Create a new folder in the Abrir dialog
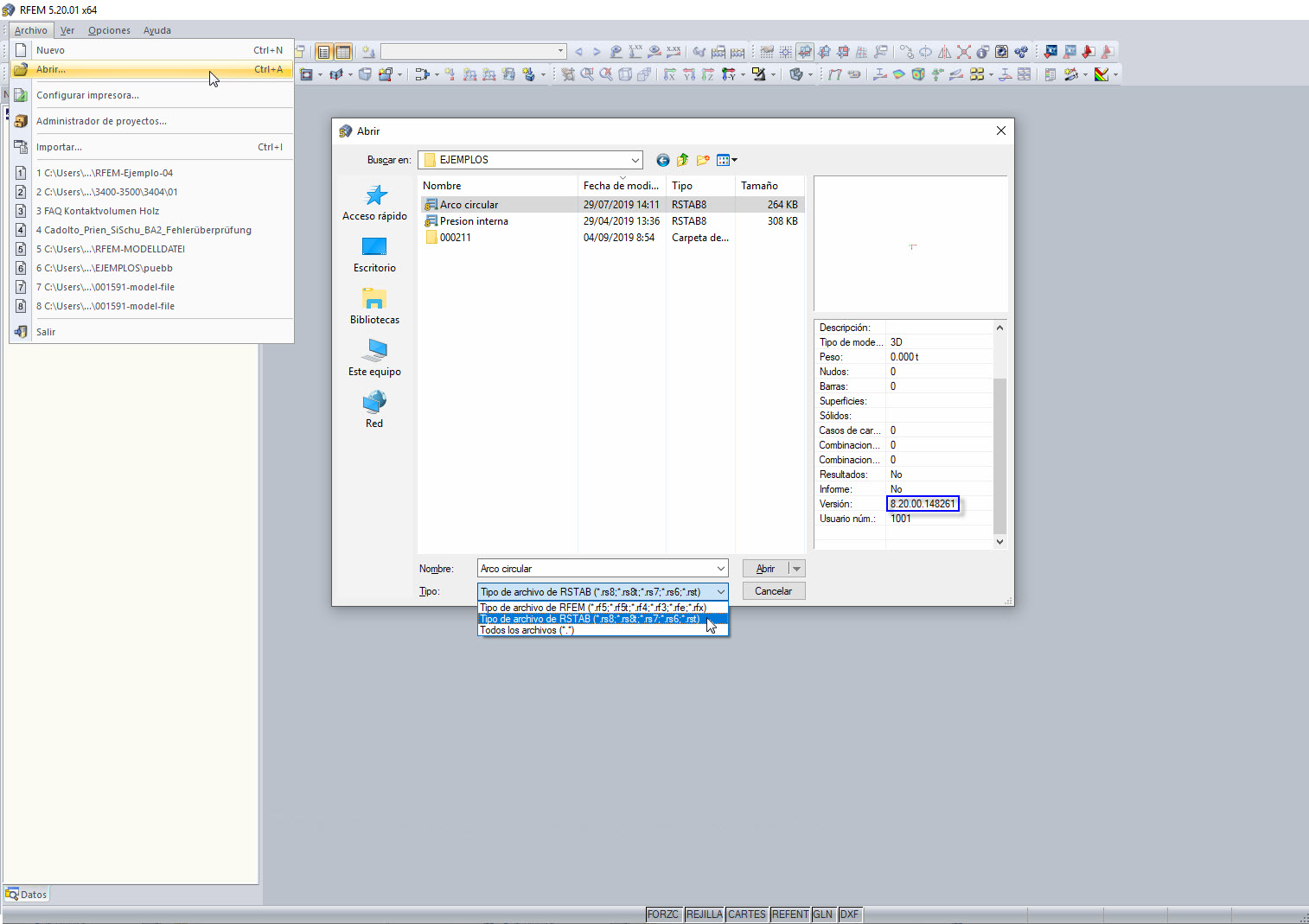The width and height of the screenshot is (1309, 924). (x=702, y=160)
